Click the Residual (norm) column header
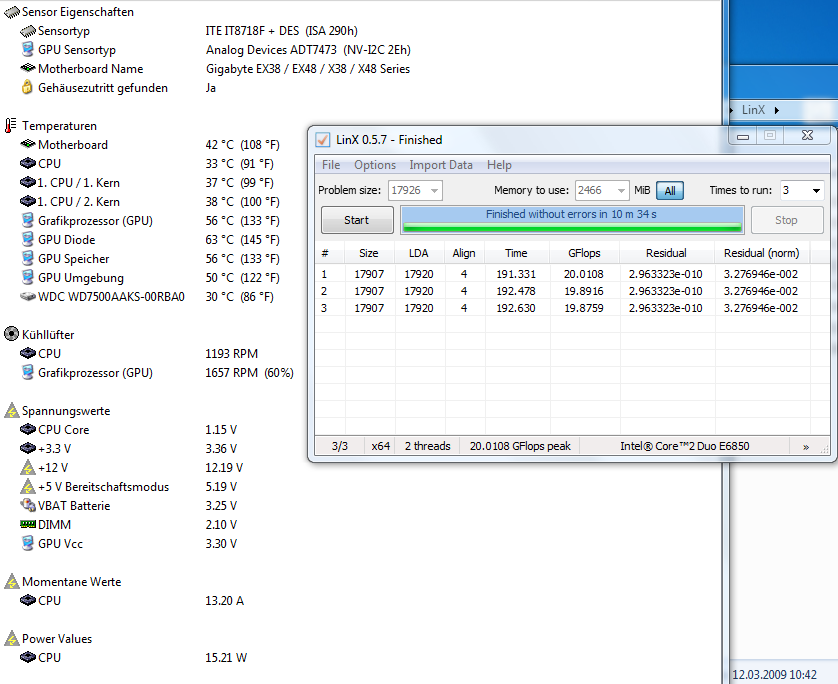Image resolution: width=838 pixels, height=684 pixels. (762, 253)
